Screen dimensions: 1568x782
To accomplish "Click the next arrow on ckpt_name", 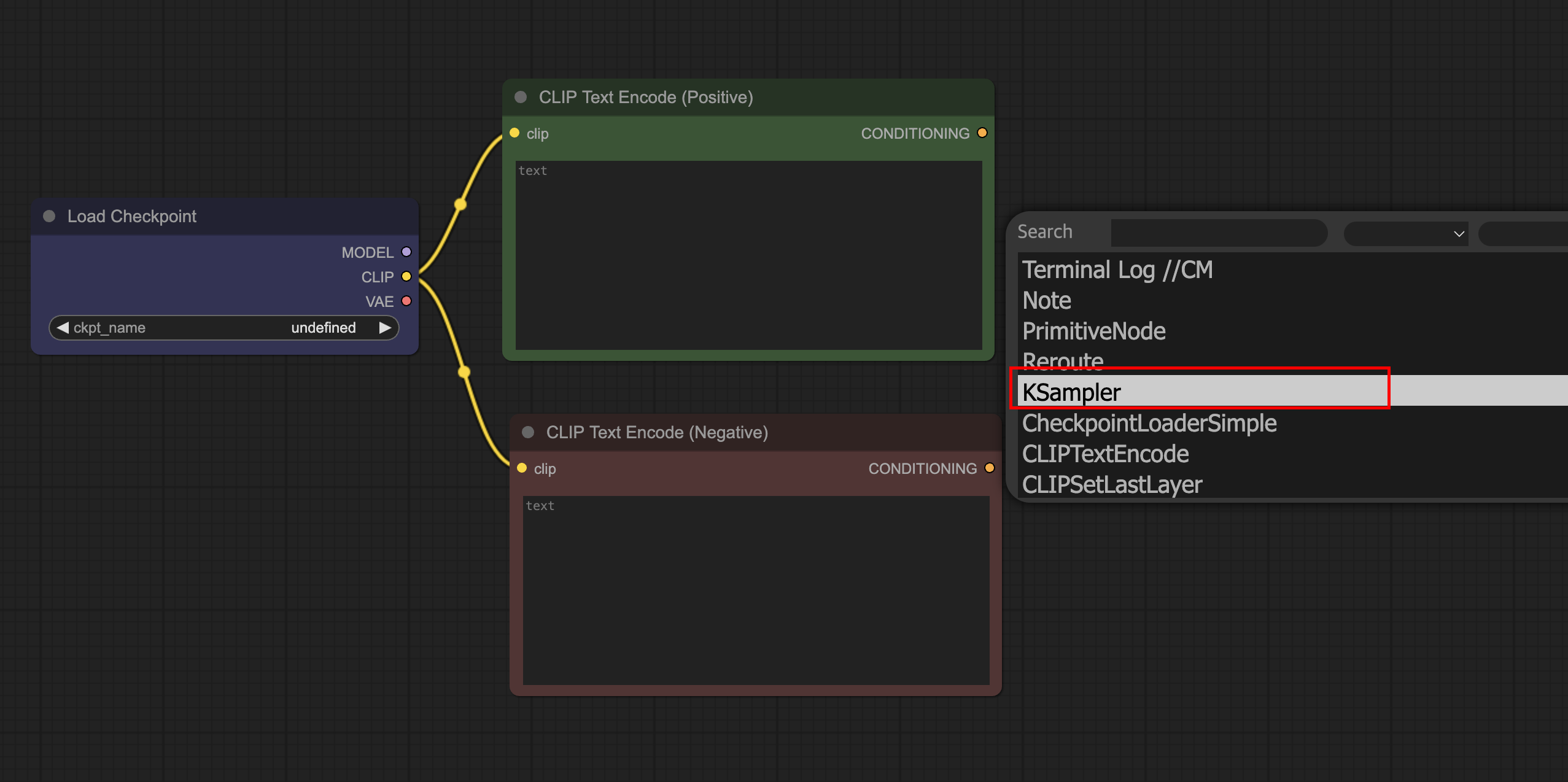I will click(x=385, y=328).
